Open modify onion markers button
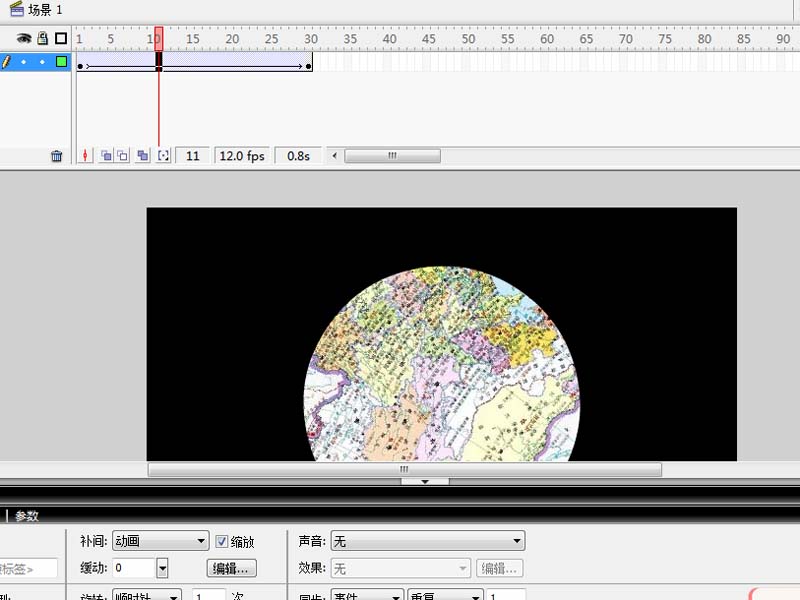800x600 pixels. 164,156
